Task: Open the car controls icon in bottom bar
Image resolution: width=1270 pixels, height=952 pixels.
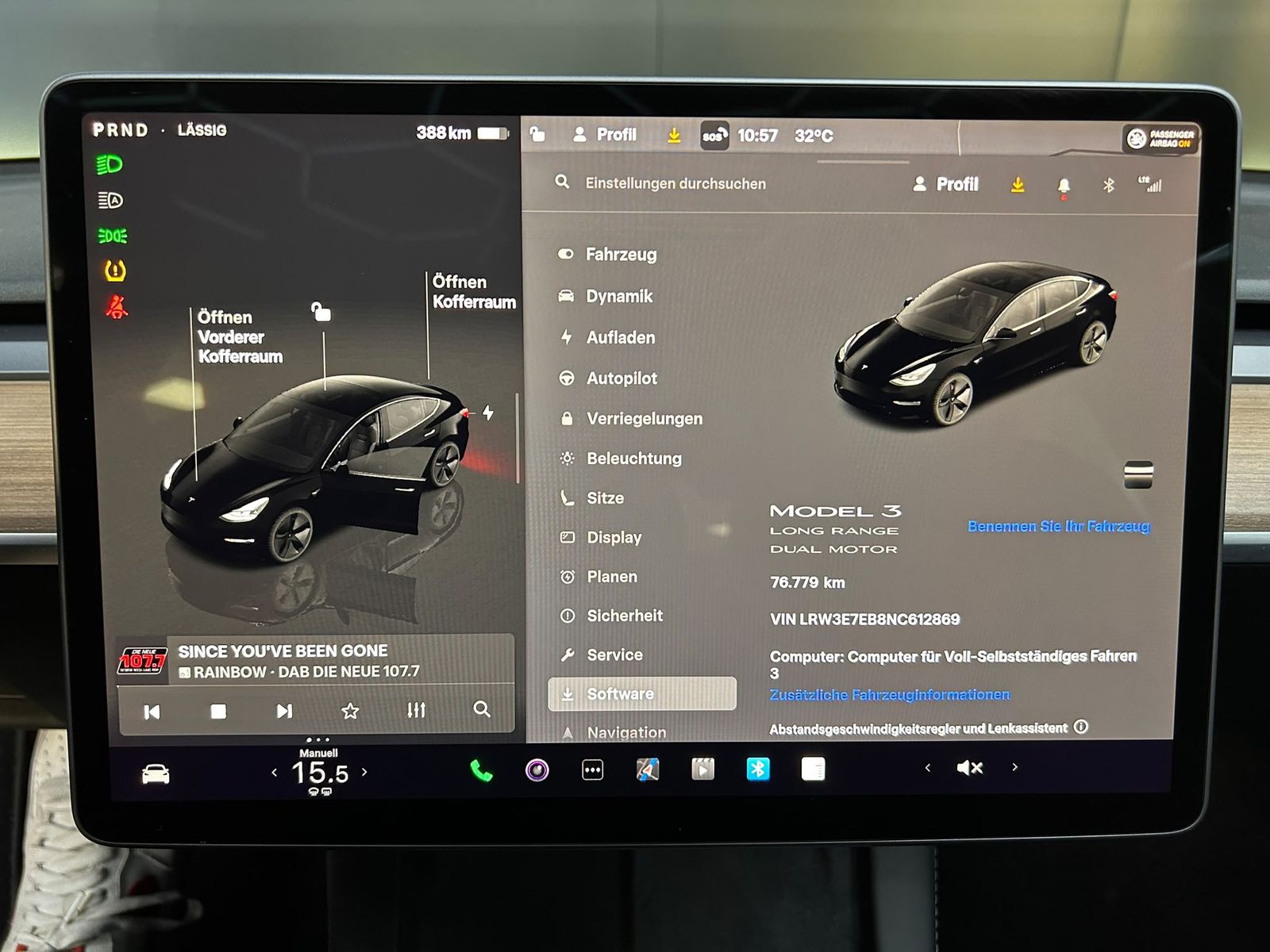Action: (x=156, y=773)
